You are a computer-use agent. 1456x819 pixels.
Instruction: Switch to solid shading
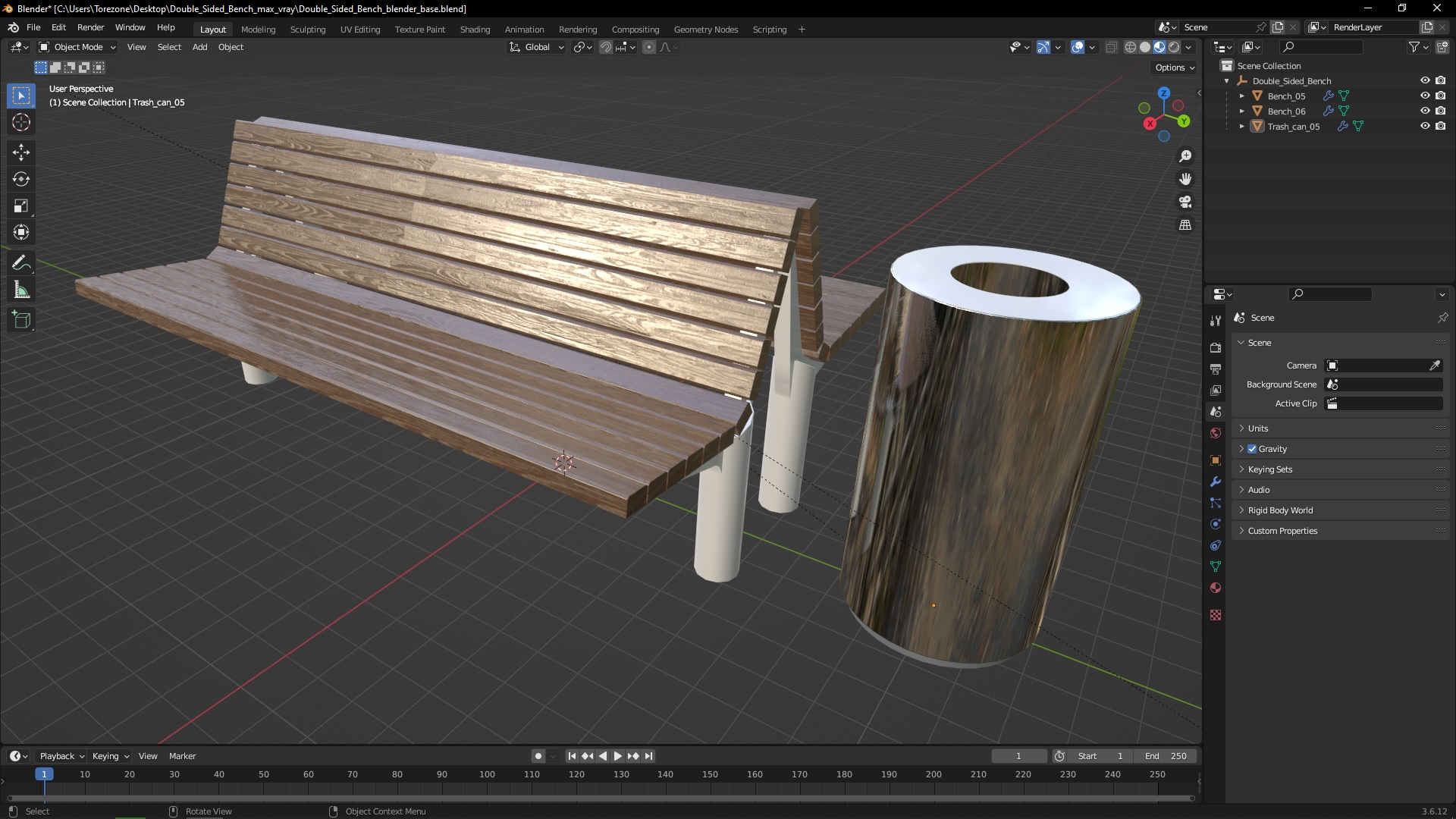click(1145, 47)
